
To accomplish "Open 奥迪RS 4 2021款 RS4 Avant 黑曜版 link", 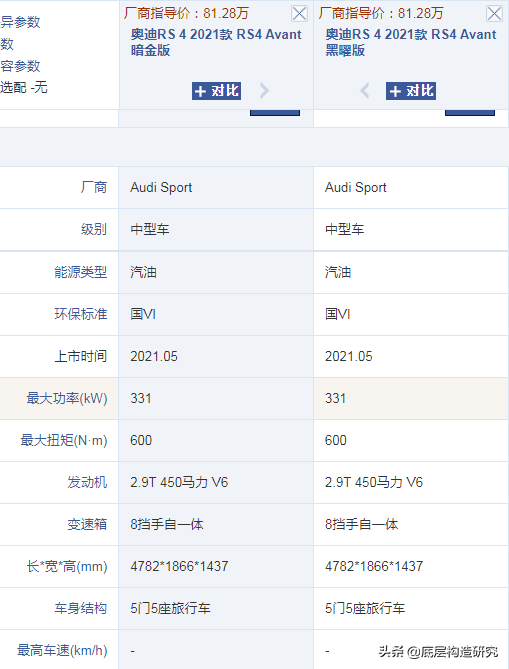I will point(410,42).
